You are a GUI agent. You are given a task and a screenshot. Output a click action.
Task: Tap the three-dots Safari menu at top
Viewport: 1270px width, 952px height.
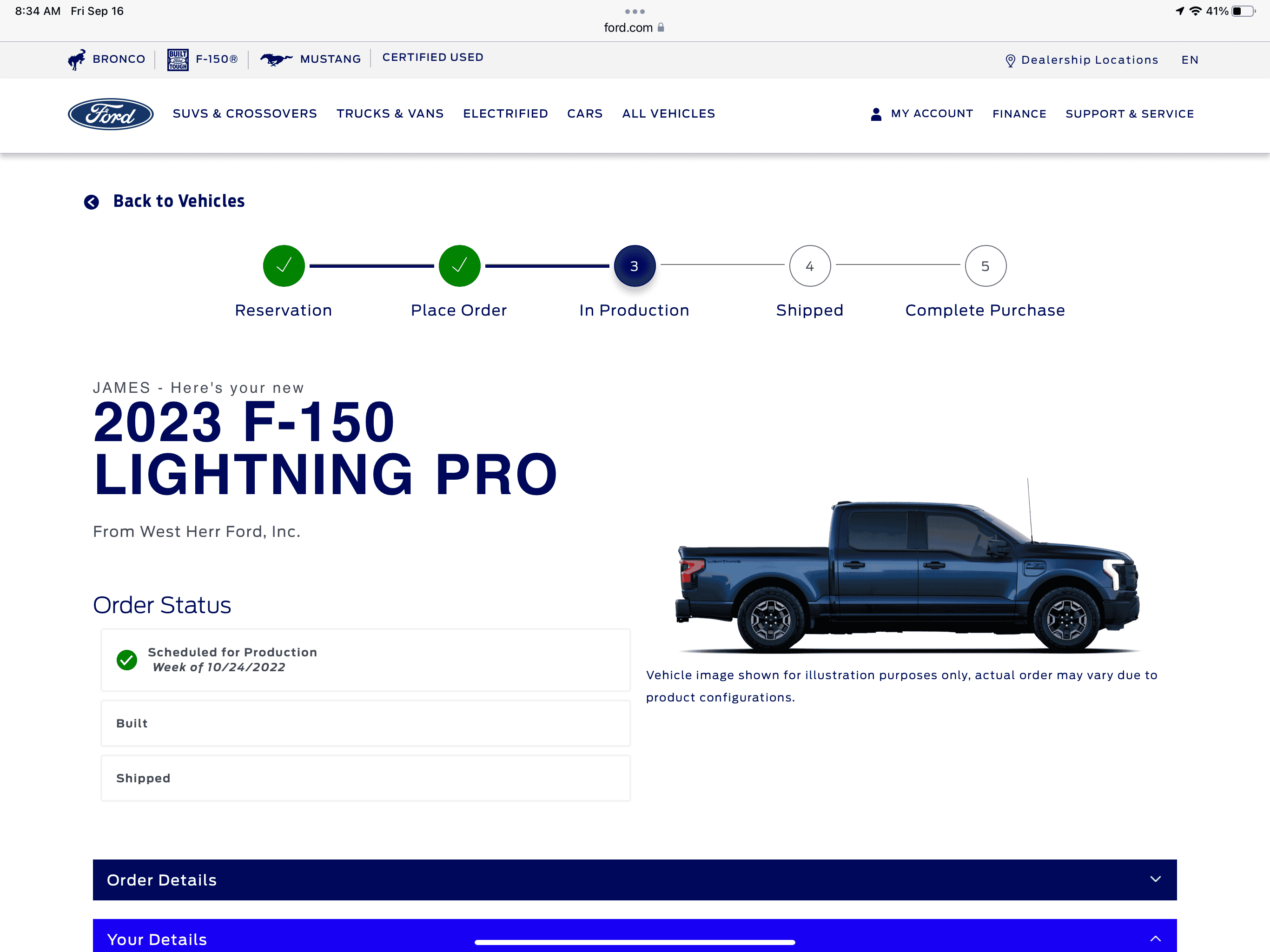[635, 11]
